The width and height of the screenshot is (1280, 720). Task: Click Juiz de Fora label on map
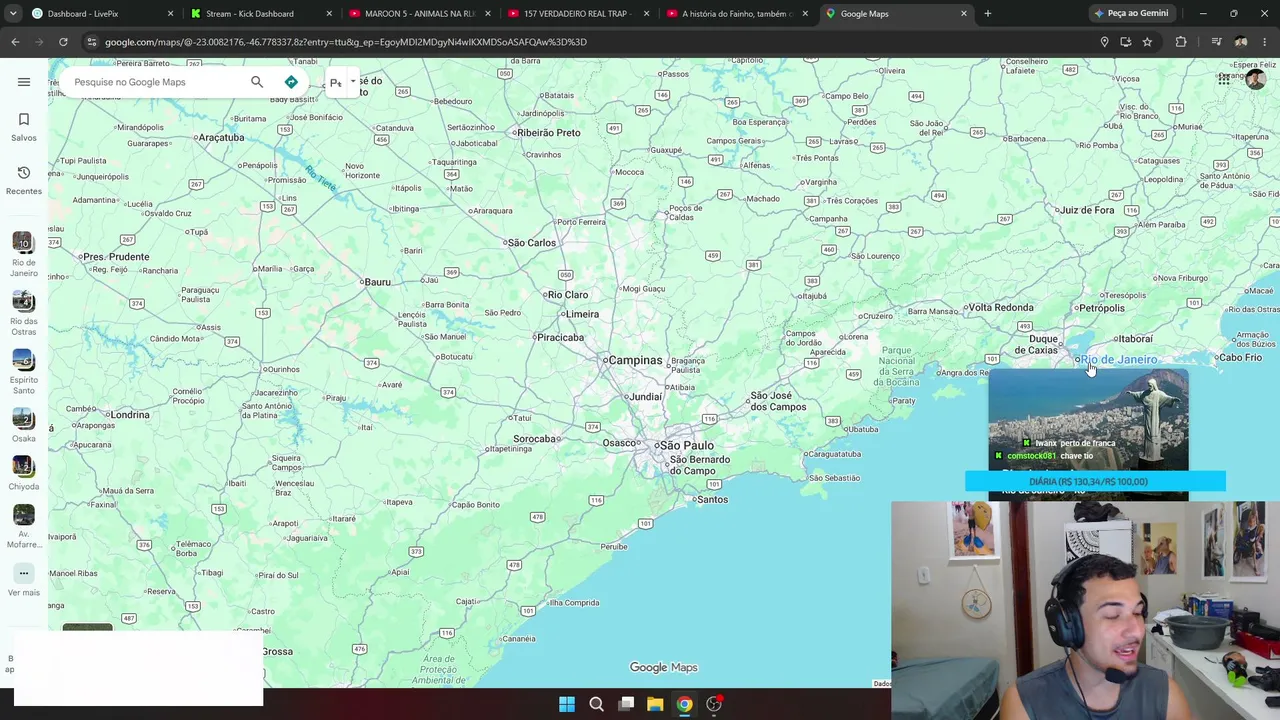(1087, 210)
